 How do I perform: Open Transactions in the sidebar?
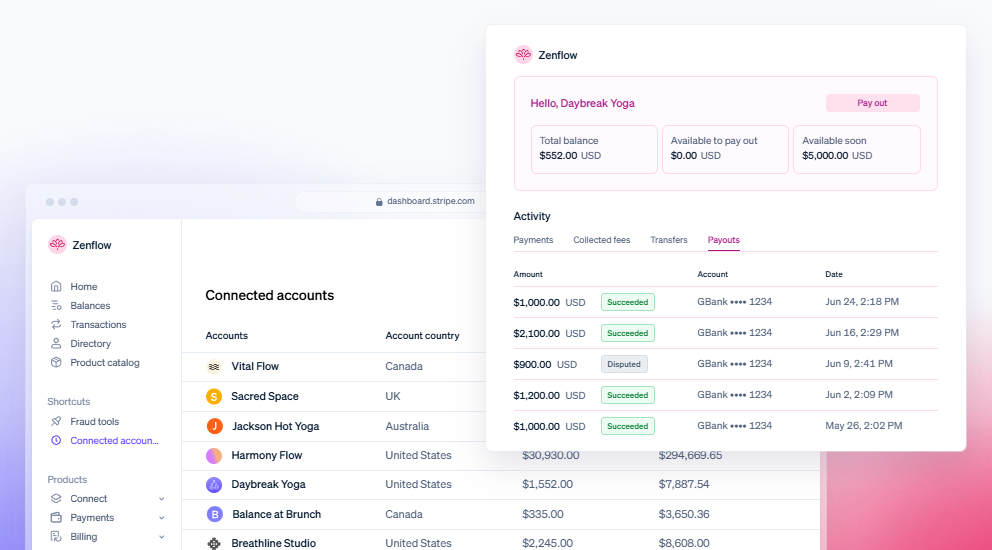pyautogui.click(x=98, y=325)
